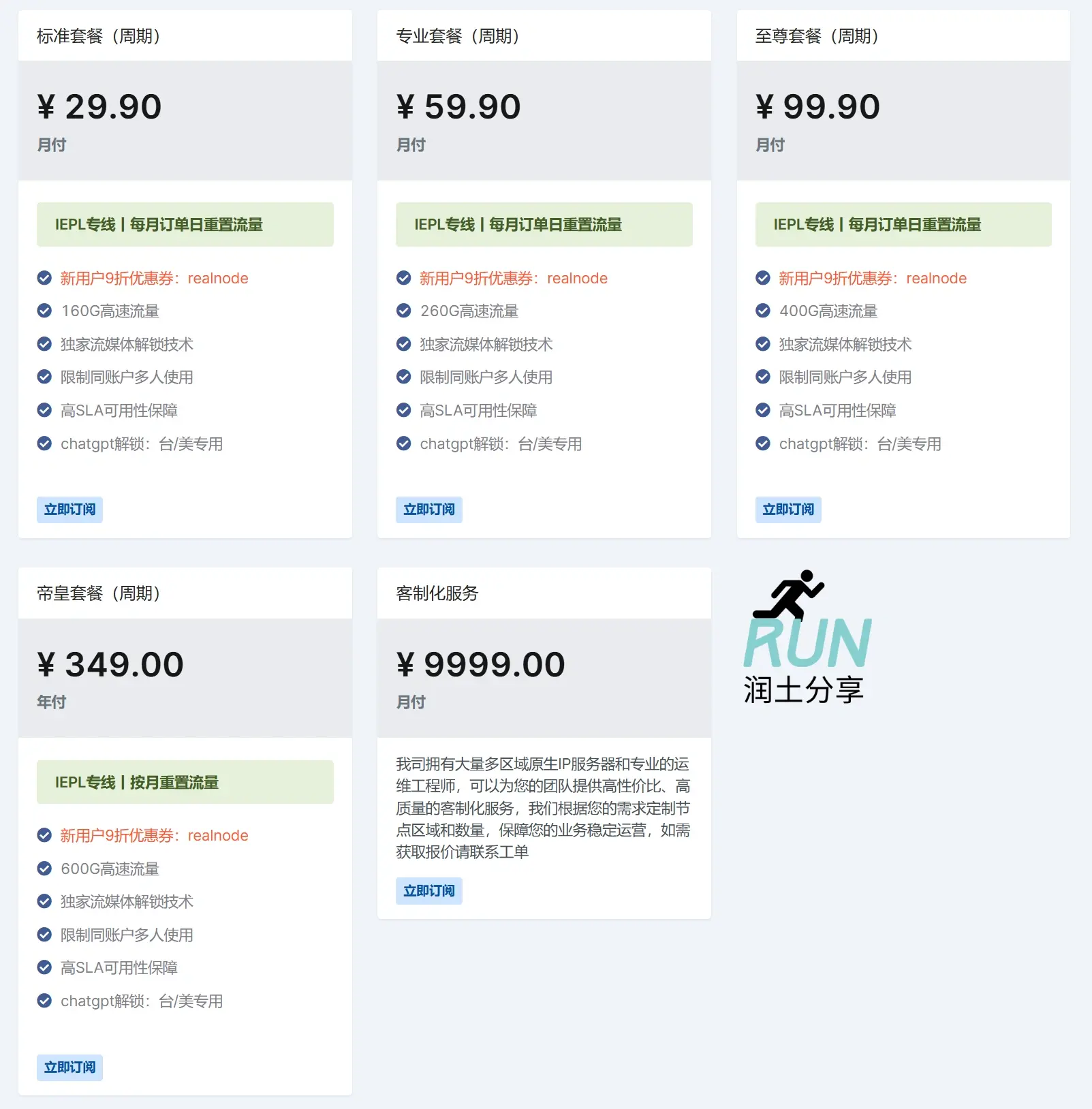The height and width of the screenshot is (1109, 1092).
Task: Click the green IEPL专线 badge on 至尊套餐
Action: pos(903,224)
